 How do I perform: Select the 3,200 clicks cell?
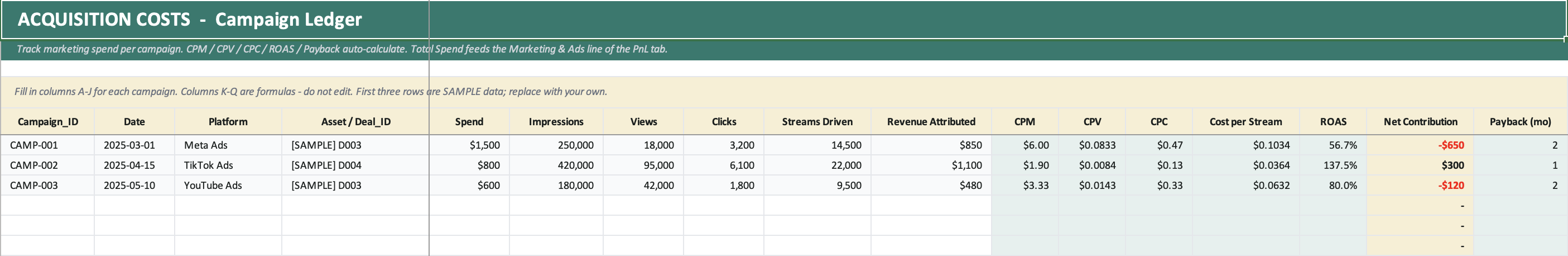point(724,145)
